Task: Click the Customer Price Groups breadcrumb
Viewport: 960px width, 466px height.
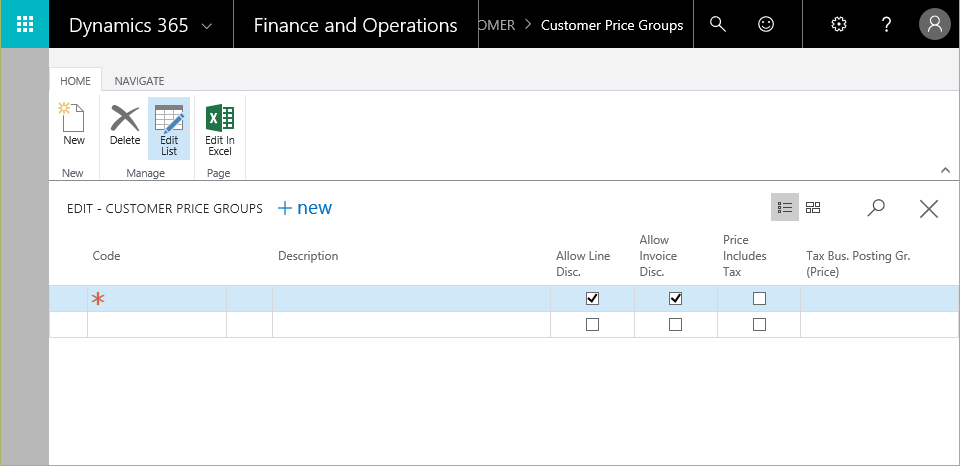Action: point(612,26)
